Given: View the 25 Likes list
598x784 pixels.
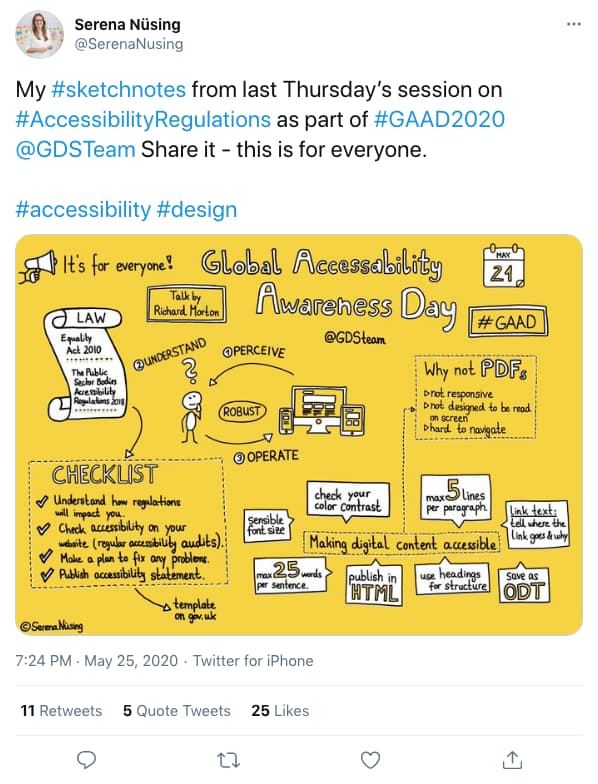Looking at the screenshot, I should point(280,710).
